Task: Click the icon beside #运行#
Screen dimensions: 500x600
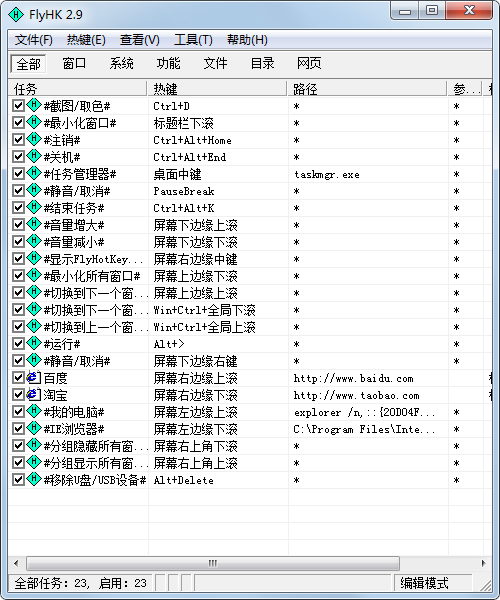Action: [x=34, y=343]
